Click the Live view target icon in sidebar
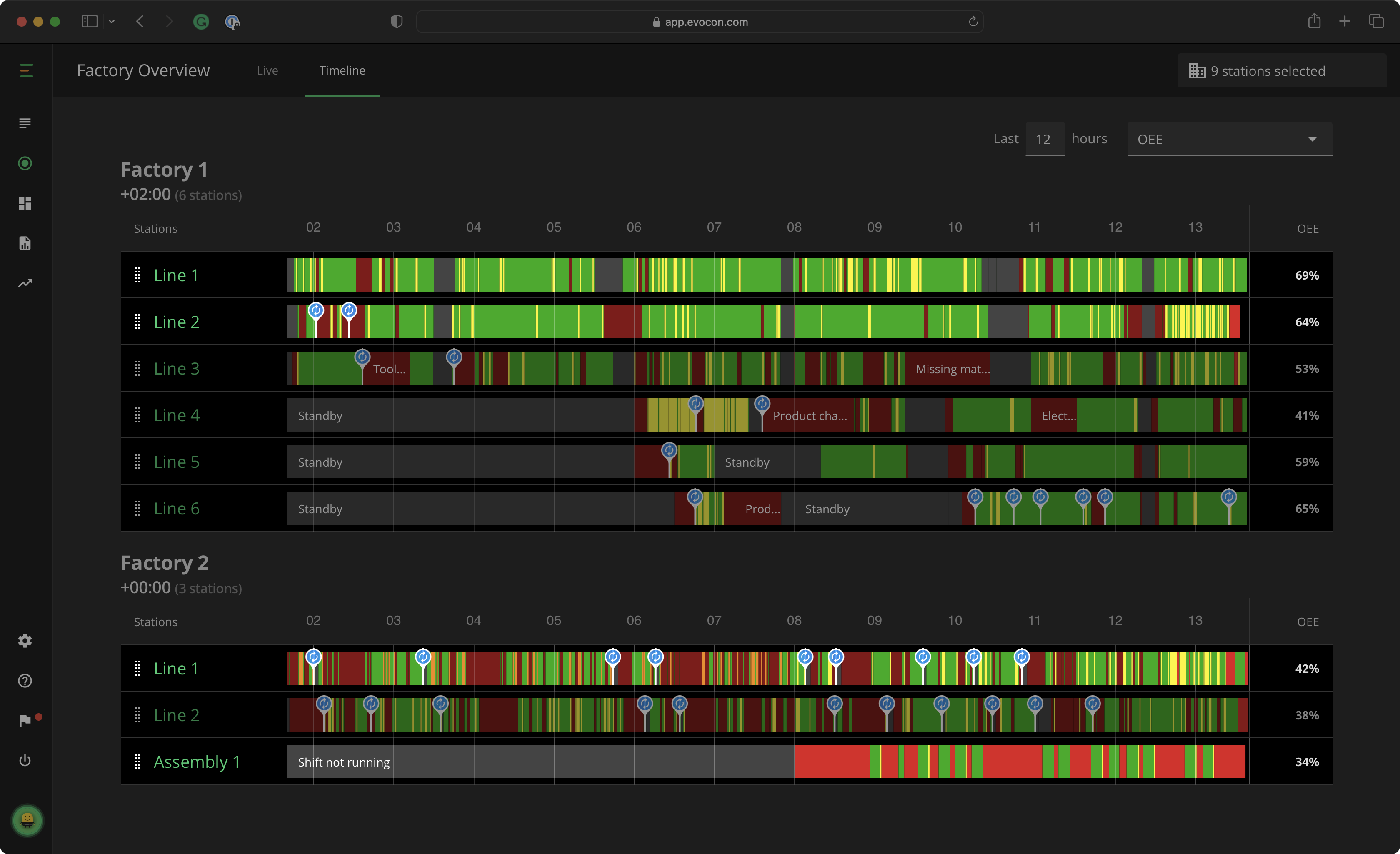1400x854 pixels. tap(25, 164)
